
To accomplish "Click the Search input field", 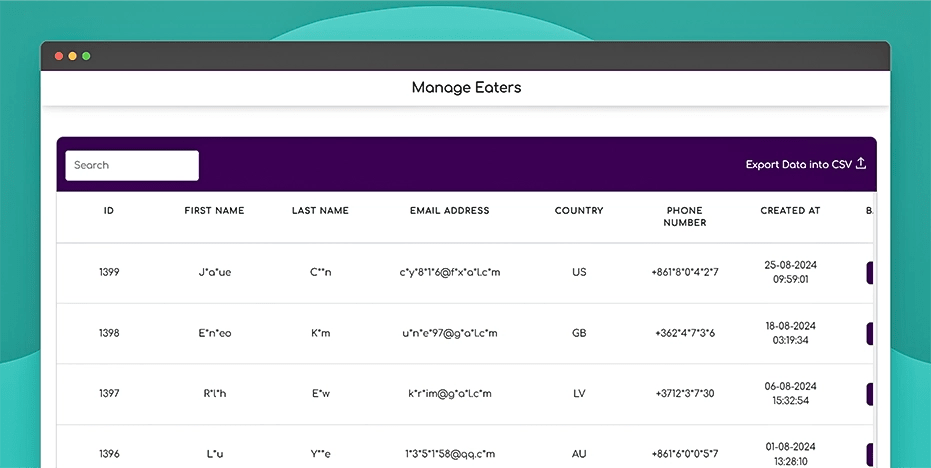I will (132, 165).
